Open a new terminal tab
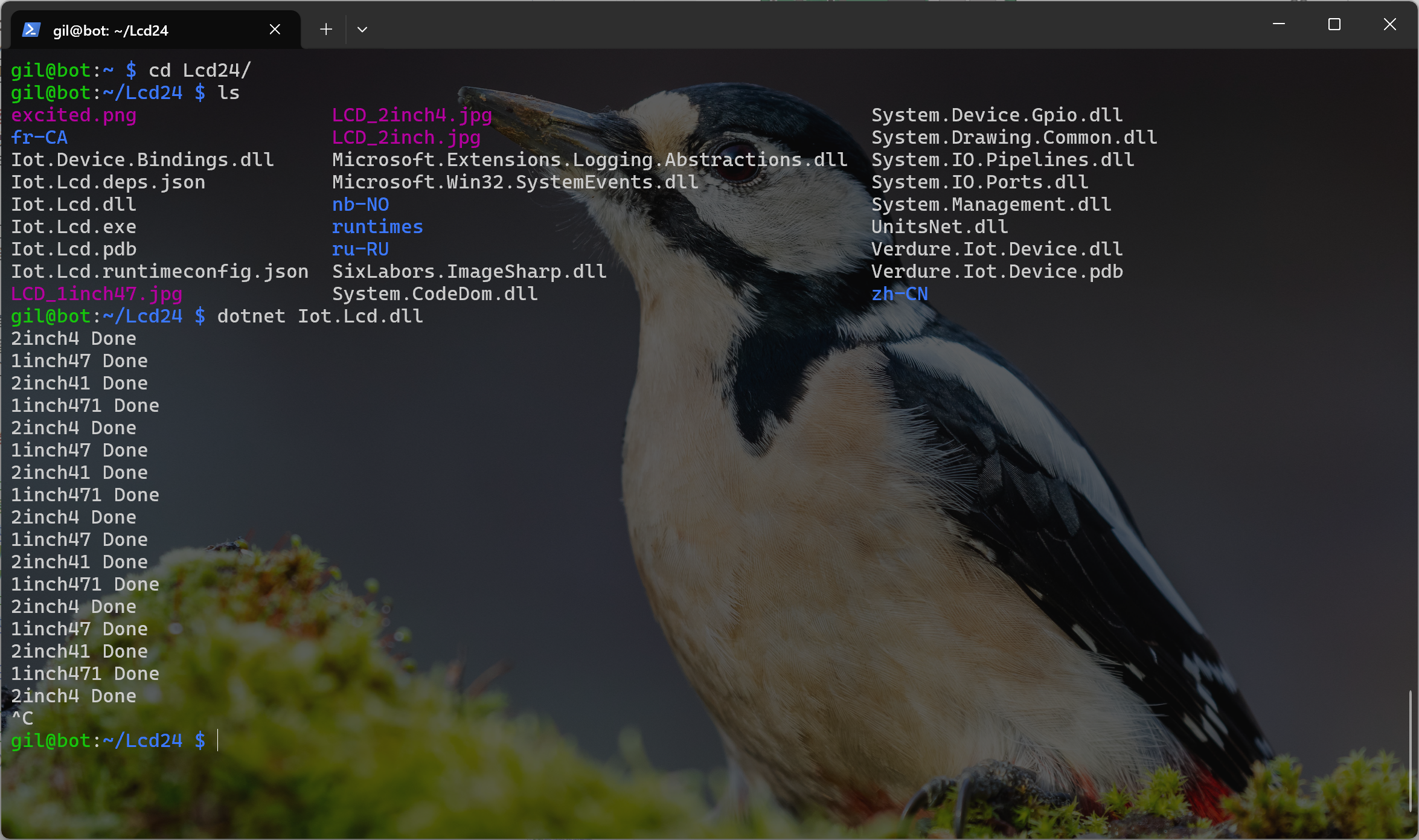 point(326,29)
